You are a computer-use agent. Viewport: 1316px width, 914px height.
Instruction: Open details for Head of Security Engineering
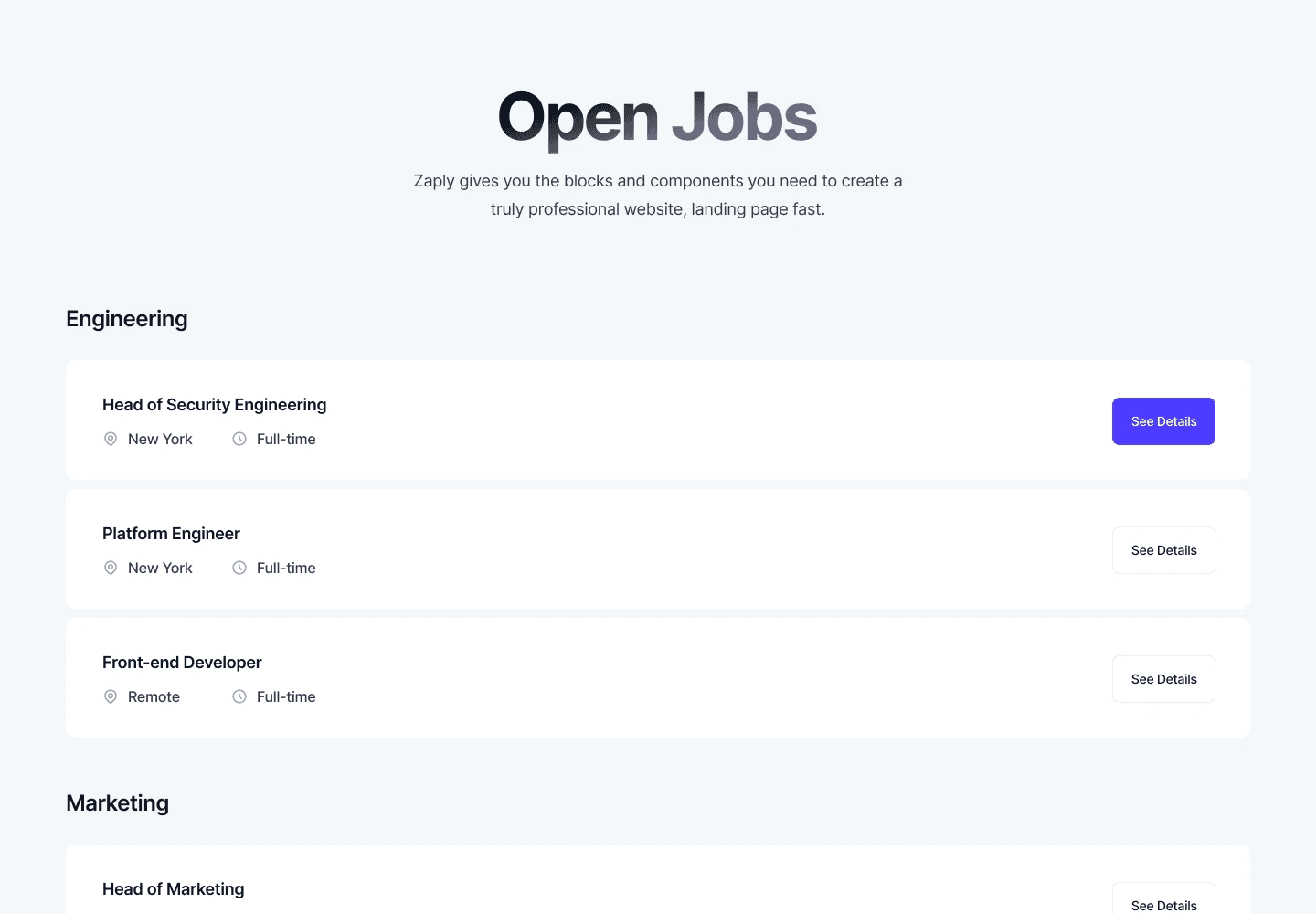point(1163,421)
